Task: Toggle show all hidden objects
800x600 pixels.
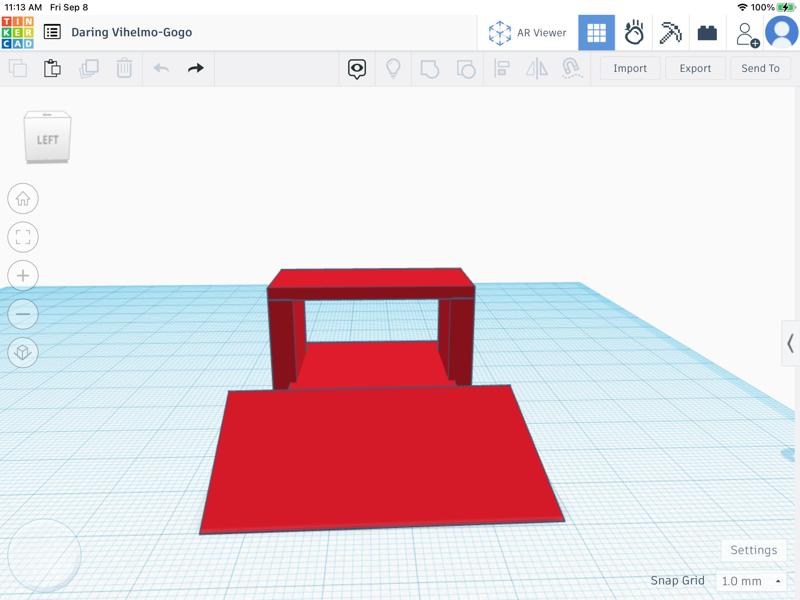Action: (357, 68)
